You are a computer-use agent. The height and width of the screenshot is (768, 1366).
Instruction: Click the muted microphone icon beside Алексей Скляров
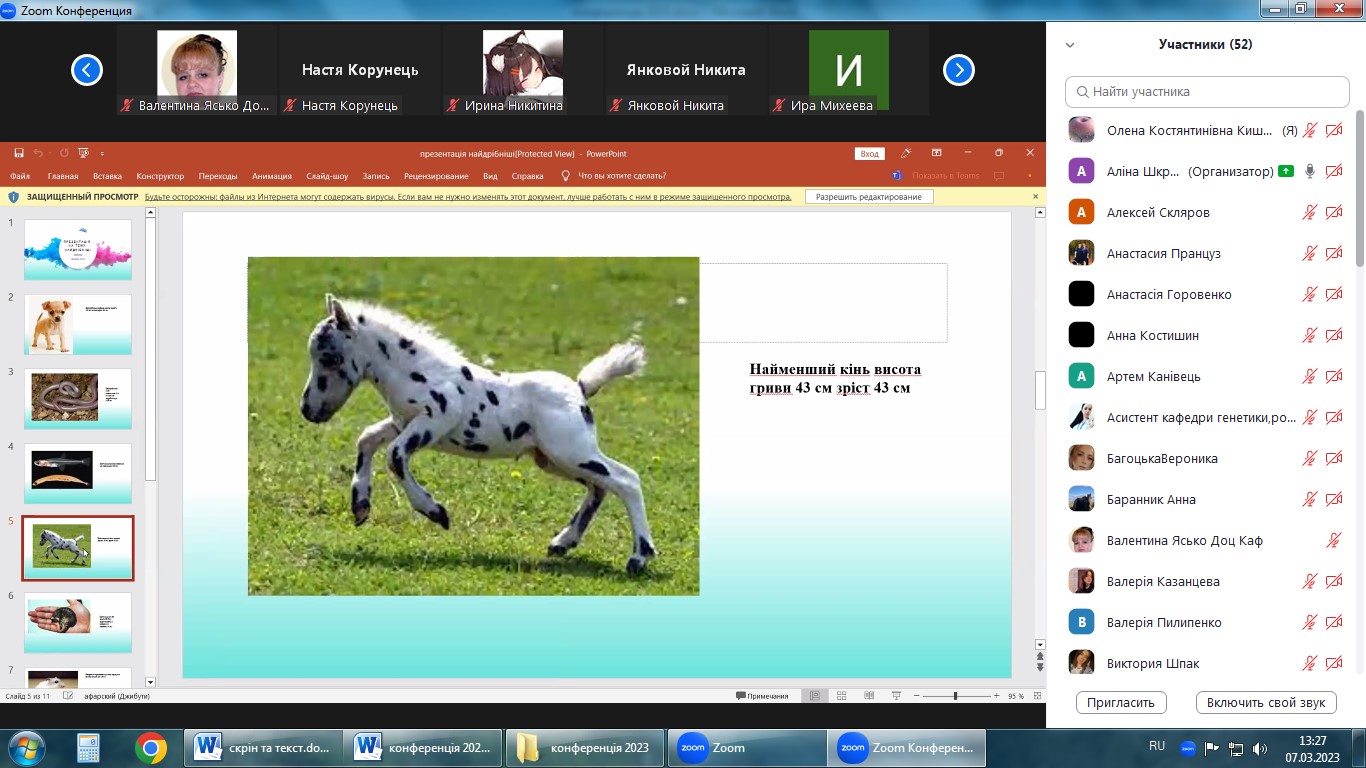pyautogui.click(x=1309, y=212)
